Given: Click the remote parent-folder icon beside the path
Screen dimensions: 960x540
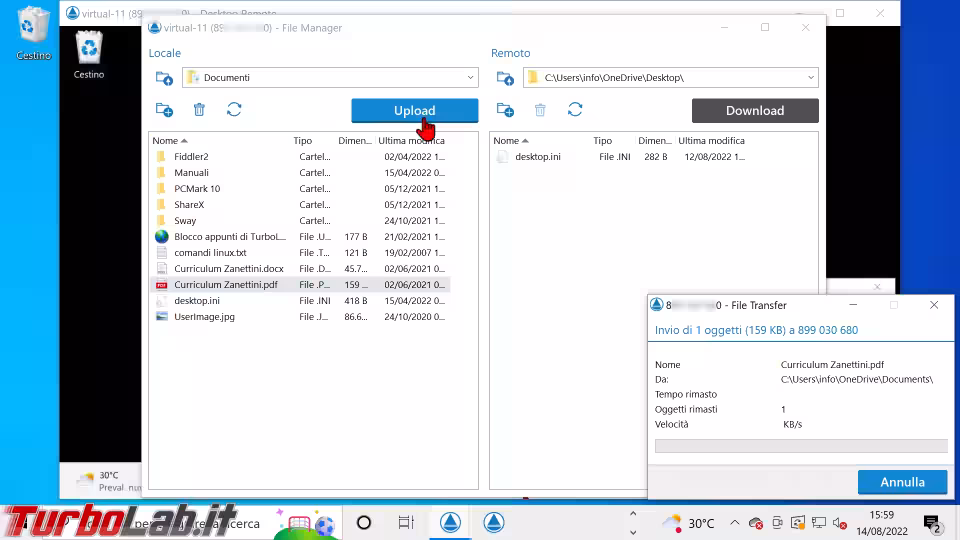Looking at the screenshot, I should click(505, 78).
